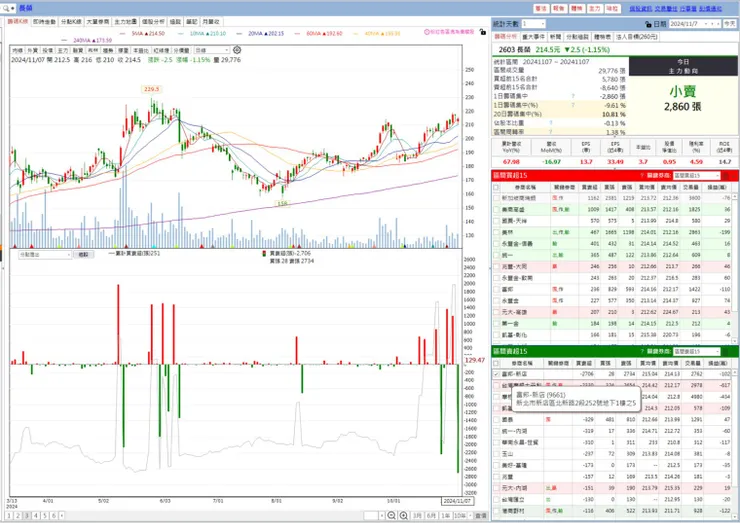Viewport: 740px width, 523px height.
Task: Go to chart layout page 1
Action: (x=9, y=515)
